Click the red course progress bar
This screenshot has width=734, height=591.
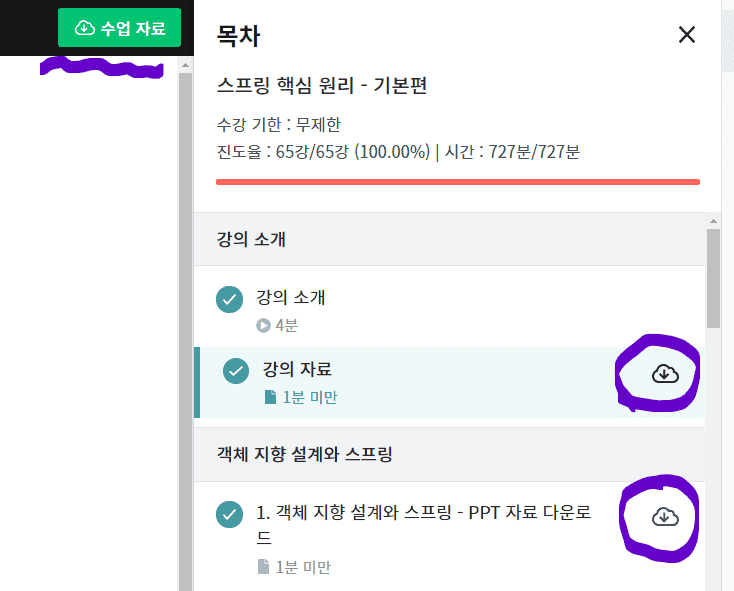(x=458, y=182)
